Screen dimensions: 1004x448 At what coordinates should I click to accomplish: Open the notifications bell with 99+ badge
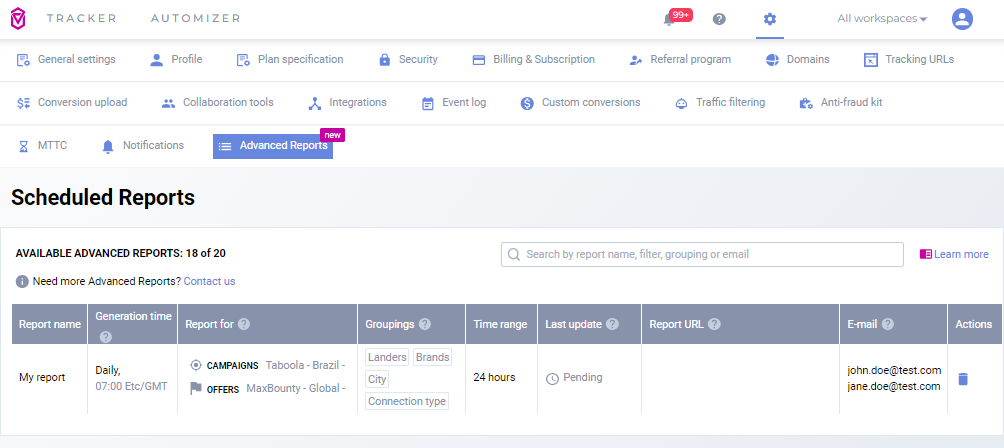click(x=670, y=19)
